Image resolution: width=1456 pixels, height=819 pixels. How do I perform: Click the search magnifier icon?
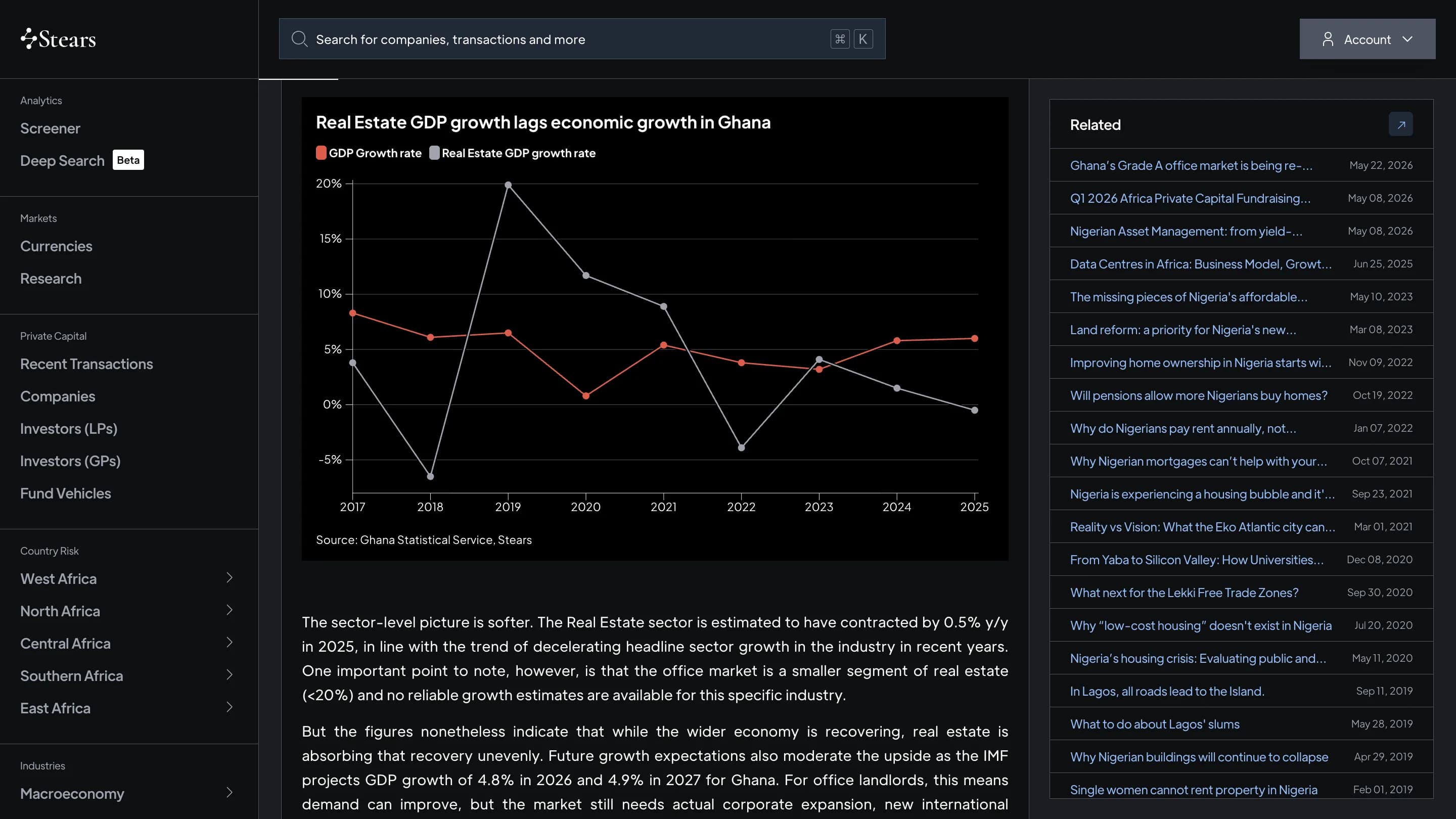[299, 39]
